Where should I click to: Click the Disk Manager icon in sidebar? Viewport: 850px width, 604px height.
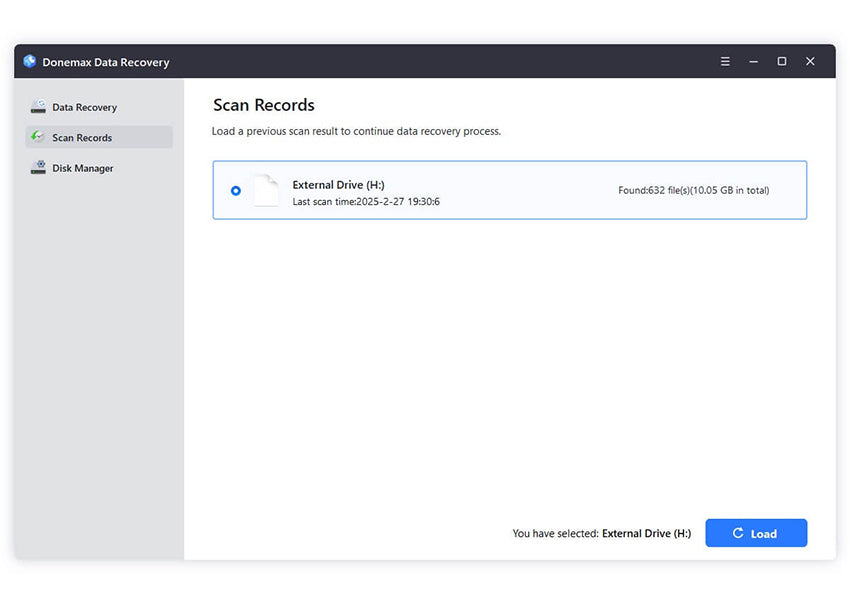[38, 167]
